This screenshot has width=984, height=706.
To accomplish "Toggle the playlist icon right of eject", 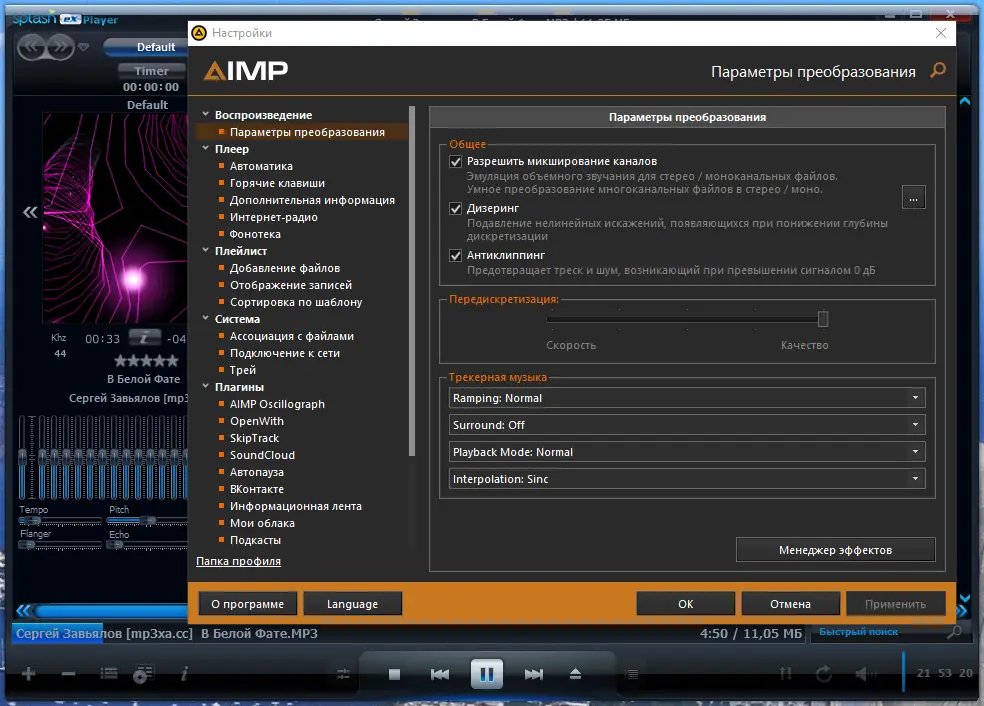I will coord(632,675).
